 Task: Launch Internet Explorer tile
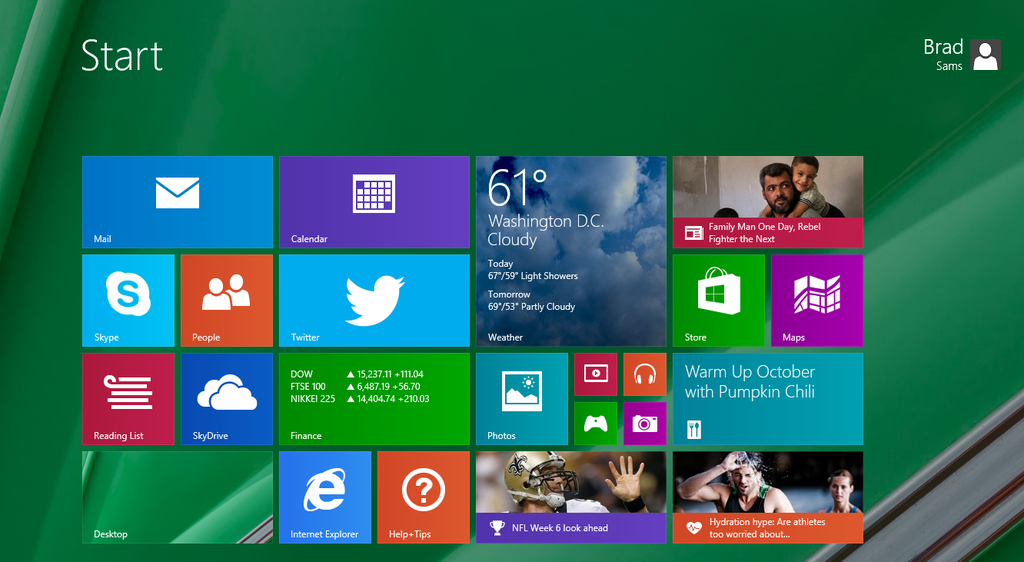tap(325, 497)
